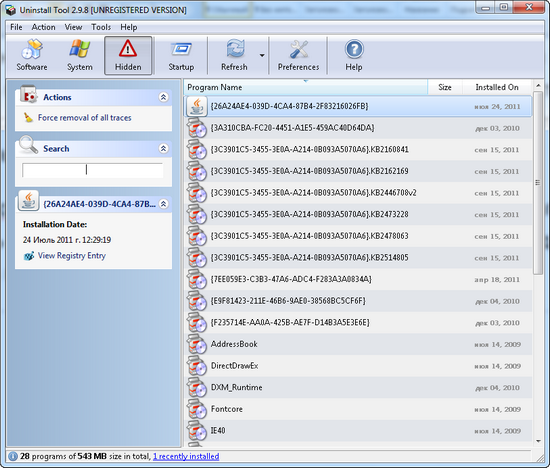The width and height of the screenshot is (550, 468).
Task: Toggle the Hidden programs view
Action: pos(128,55)
